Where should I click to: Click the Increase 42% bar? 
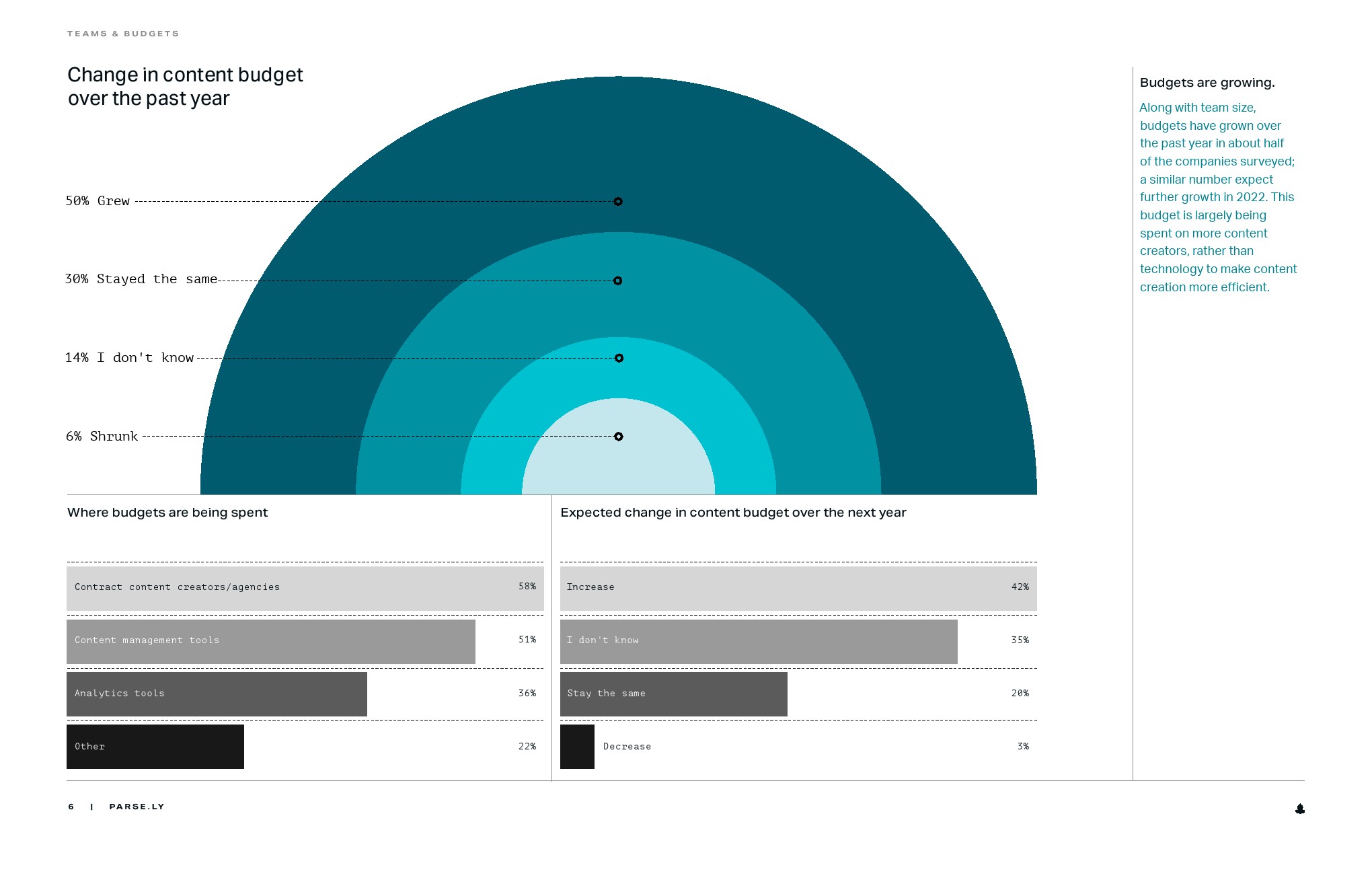click(798, 588)
